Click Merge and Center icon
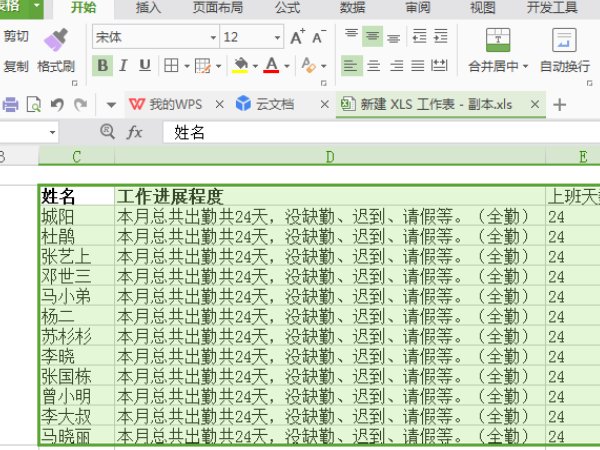 tap(498, 40)
